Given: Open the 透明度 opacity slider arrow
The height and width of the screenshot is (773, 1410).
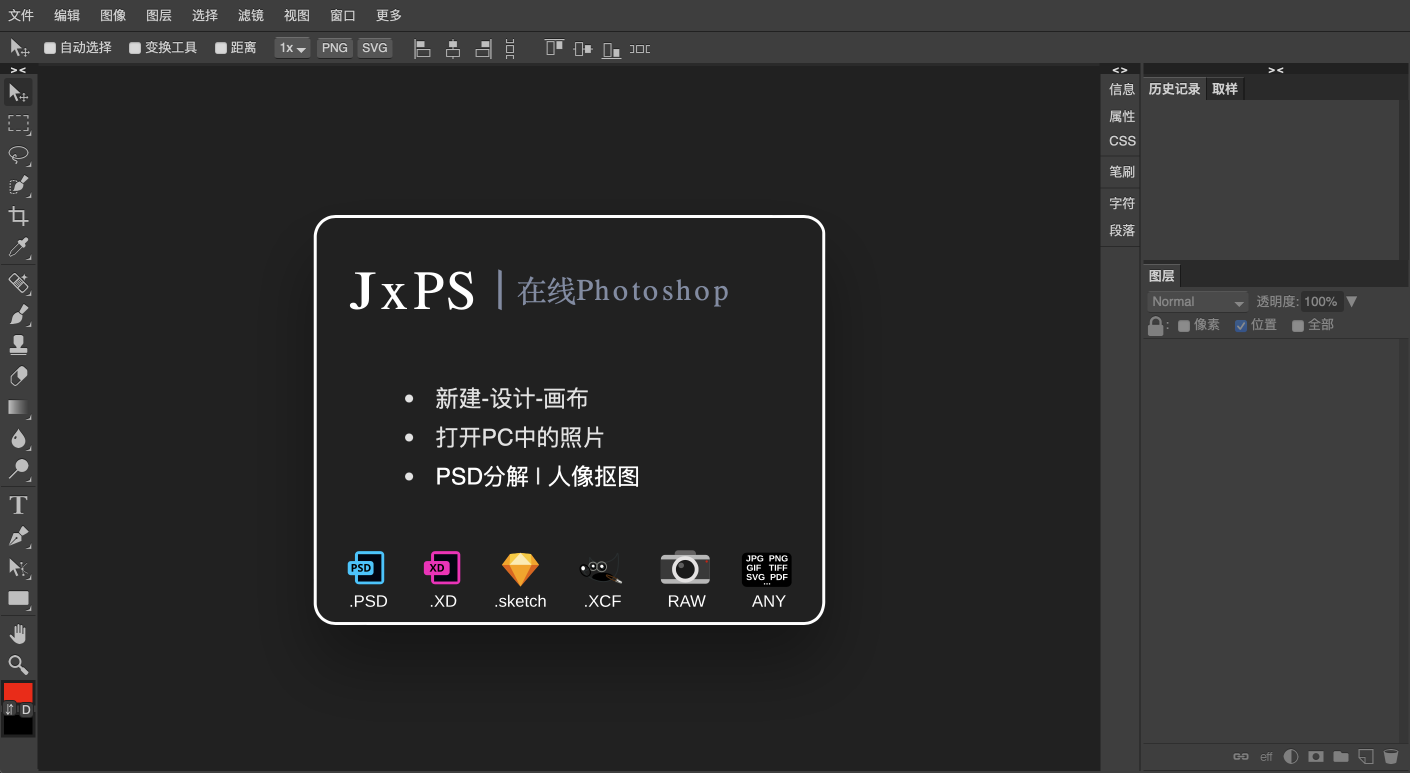Looking at the screenshot, I should pyautogui.click(x=1352, y=302).
